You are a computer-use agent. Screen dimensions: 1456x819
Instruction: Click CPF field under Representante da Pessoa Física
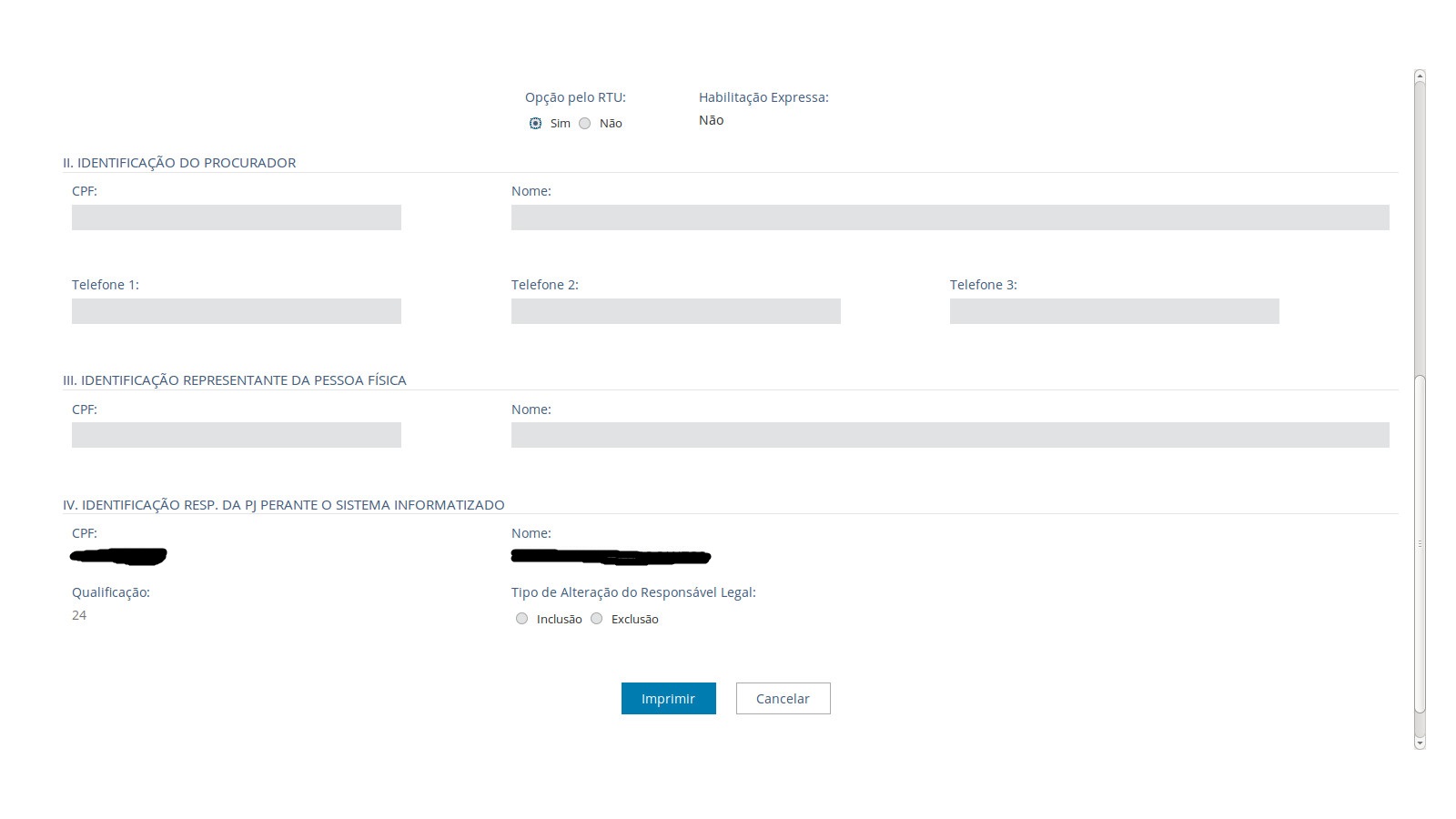(x=237, y=435)
